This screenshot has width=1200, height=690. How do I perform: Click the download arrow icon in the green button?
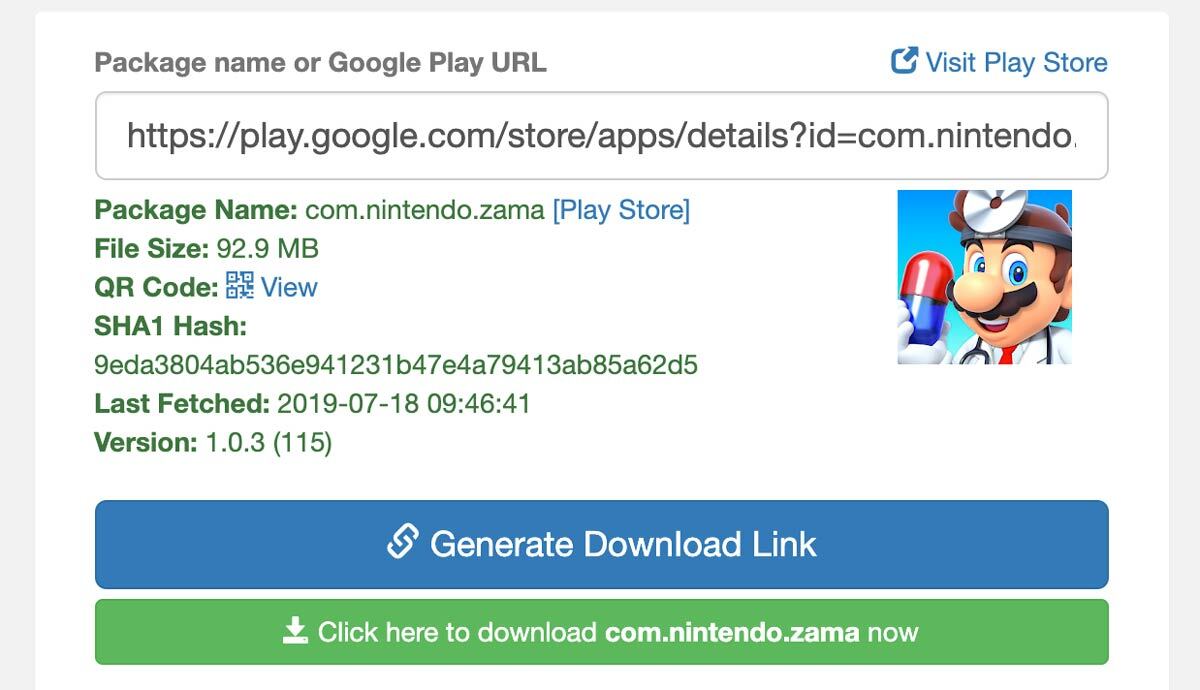pyautogui.click(x=295, y=631)
